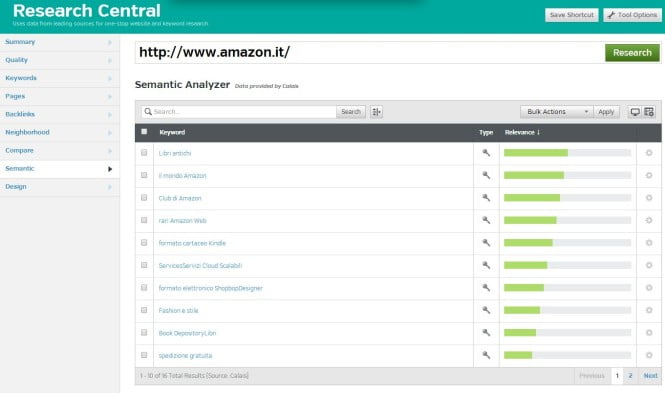The height and width of the screenshot is (393, 665).
Task: Check the Book Depository row checkbox
Action: (144, 332)
